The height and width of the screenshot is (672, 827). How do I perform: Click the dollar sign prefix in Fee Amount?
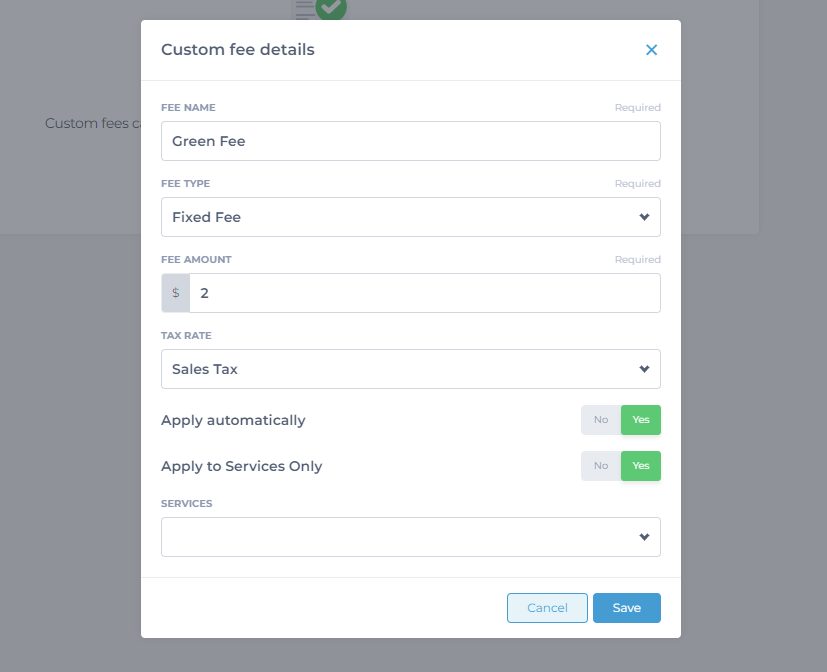coord(176,293)
